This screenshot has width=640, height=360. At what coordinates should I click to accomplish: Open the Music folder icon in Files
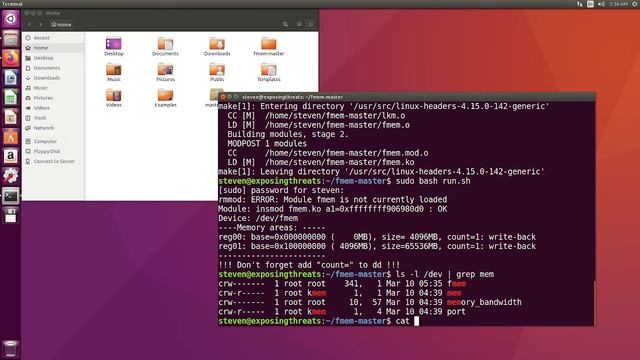(113, 72)
